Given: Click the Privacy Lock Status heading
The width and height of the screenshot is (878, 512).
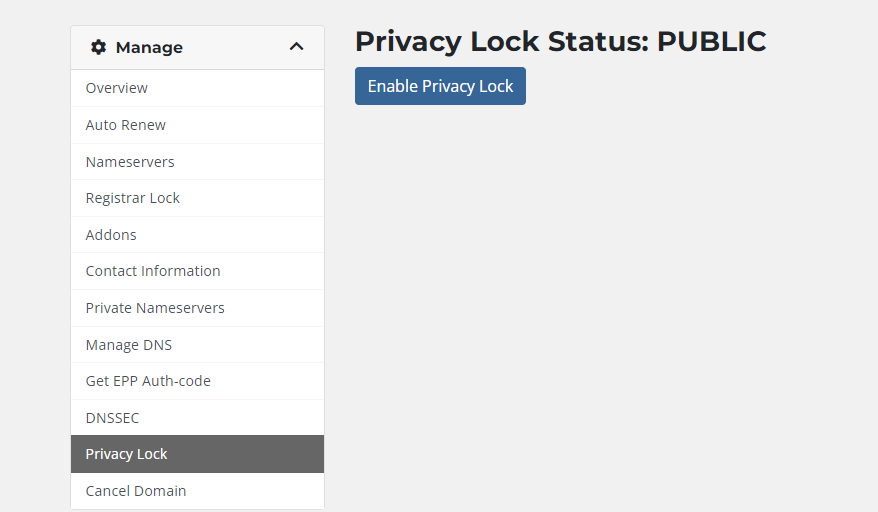Looking at the screenshot, I should pos(561,41).
